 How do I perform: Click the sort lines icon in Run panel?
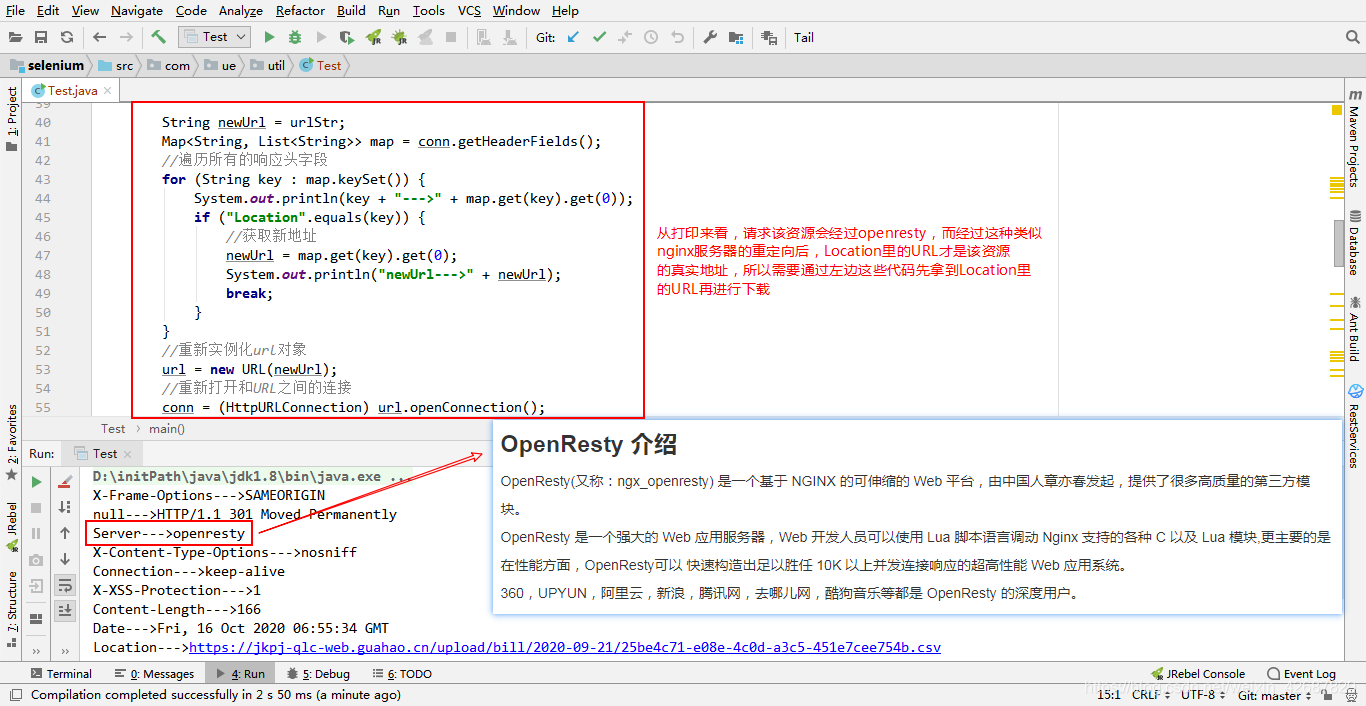(x=65, y=508)
